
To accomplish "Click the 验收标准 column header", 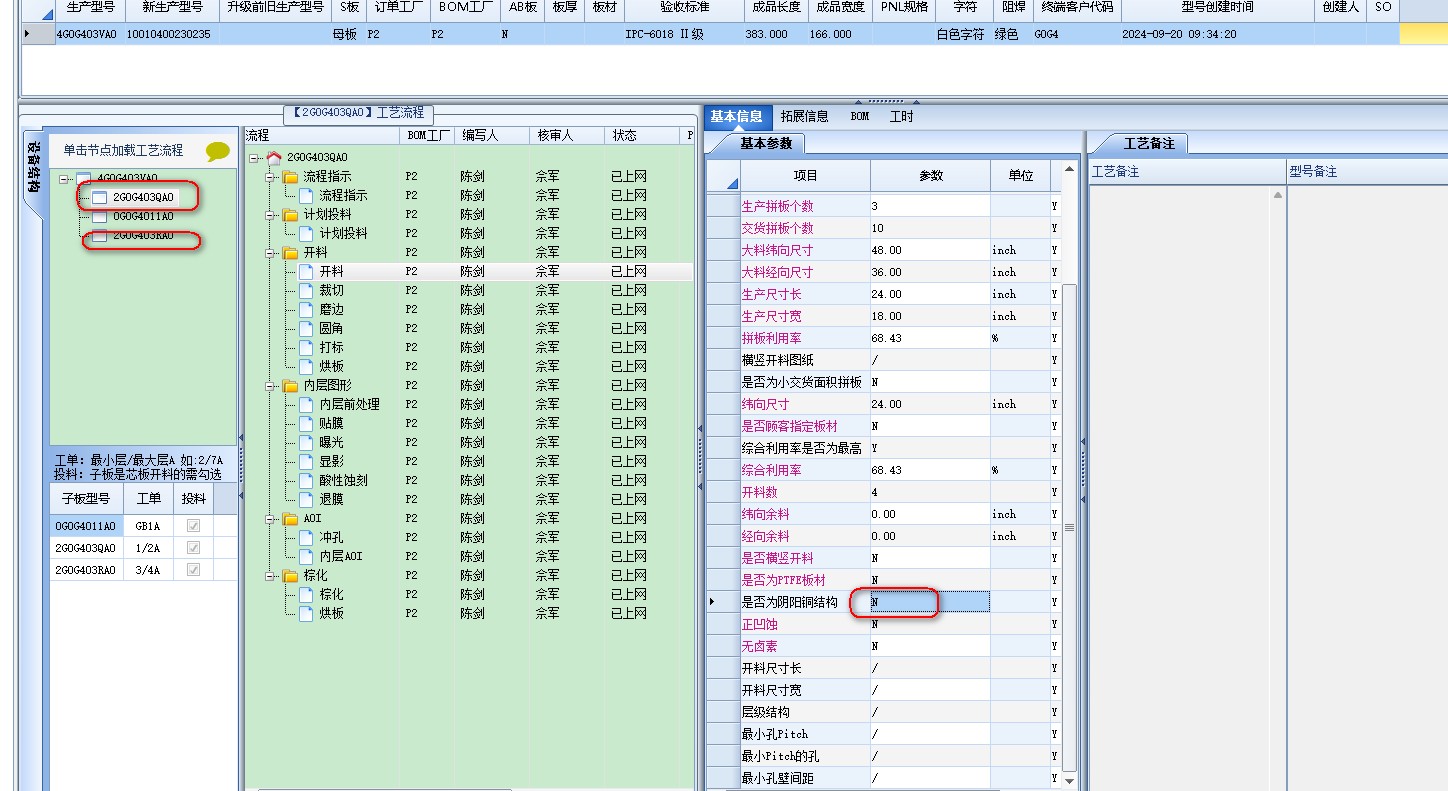I will 685,7.
